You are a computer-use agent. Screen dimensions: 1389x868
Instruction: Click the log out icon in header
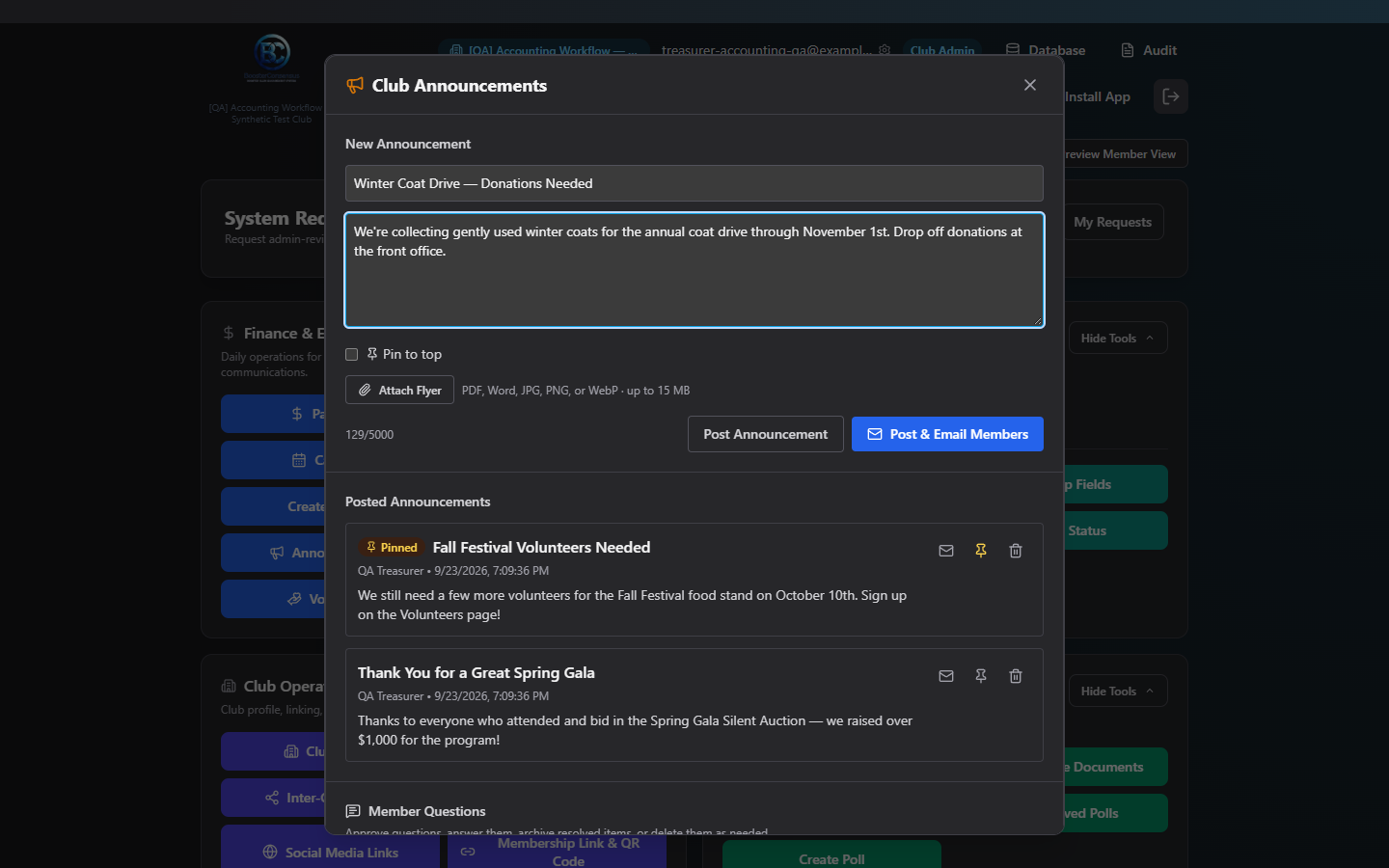tap(1171, 96)
